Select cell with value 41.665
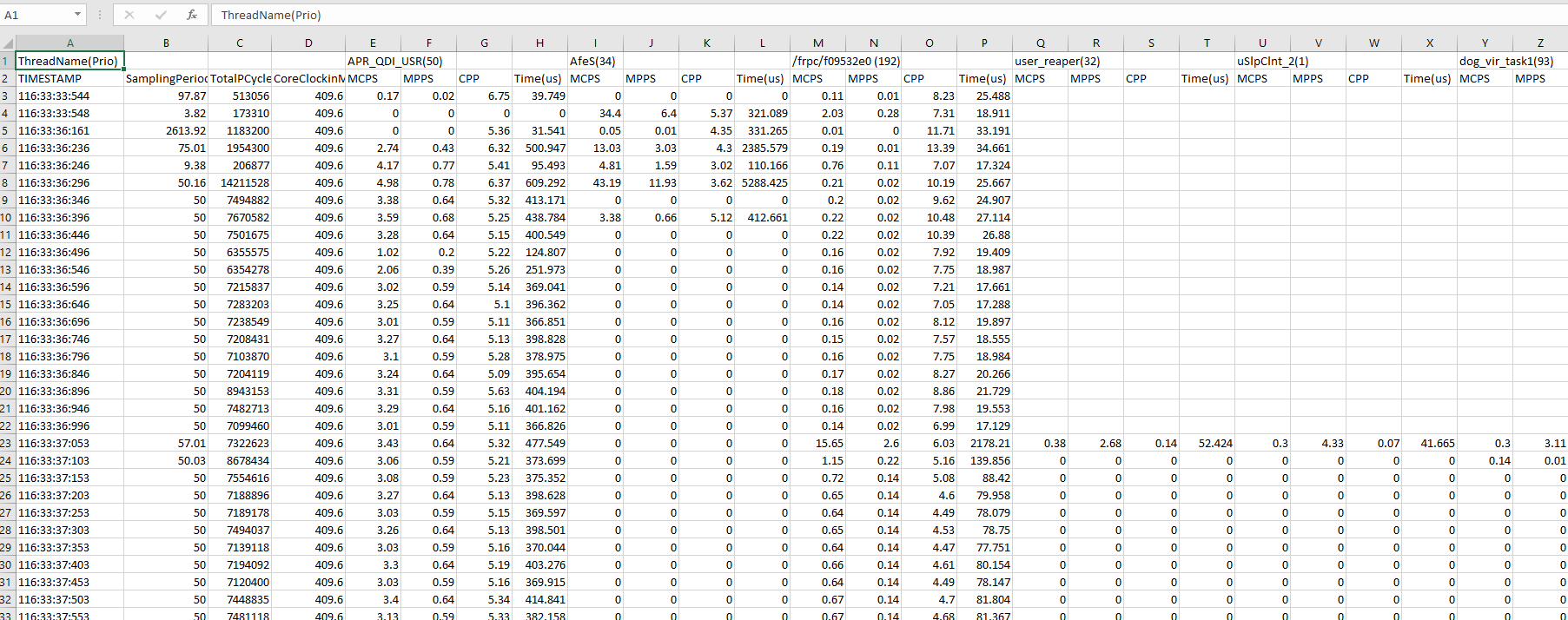This screenshot has height=620, width=1568. coord(1429,443)
